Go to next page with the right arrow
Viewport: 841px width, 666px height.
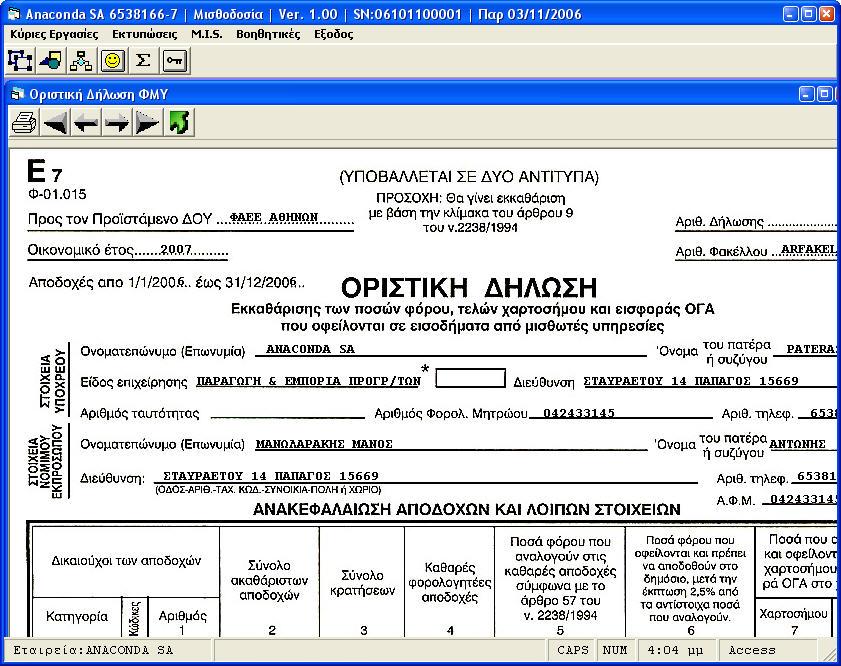pos(117,123)
